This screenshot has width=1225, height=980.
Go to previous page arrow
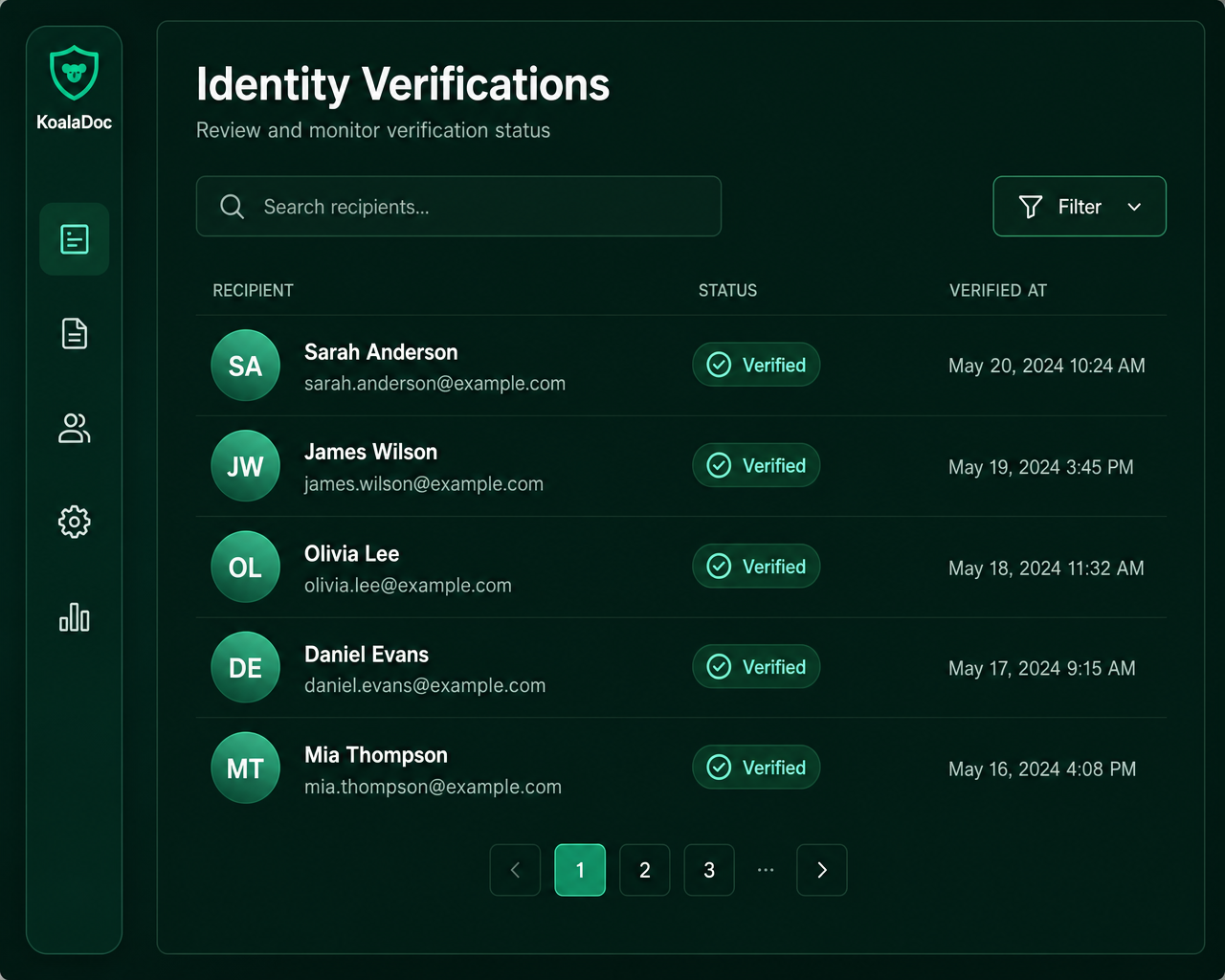pyautogui.click(x=516, y=870)
